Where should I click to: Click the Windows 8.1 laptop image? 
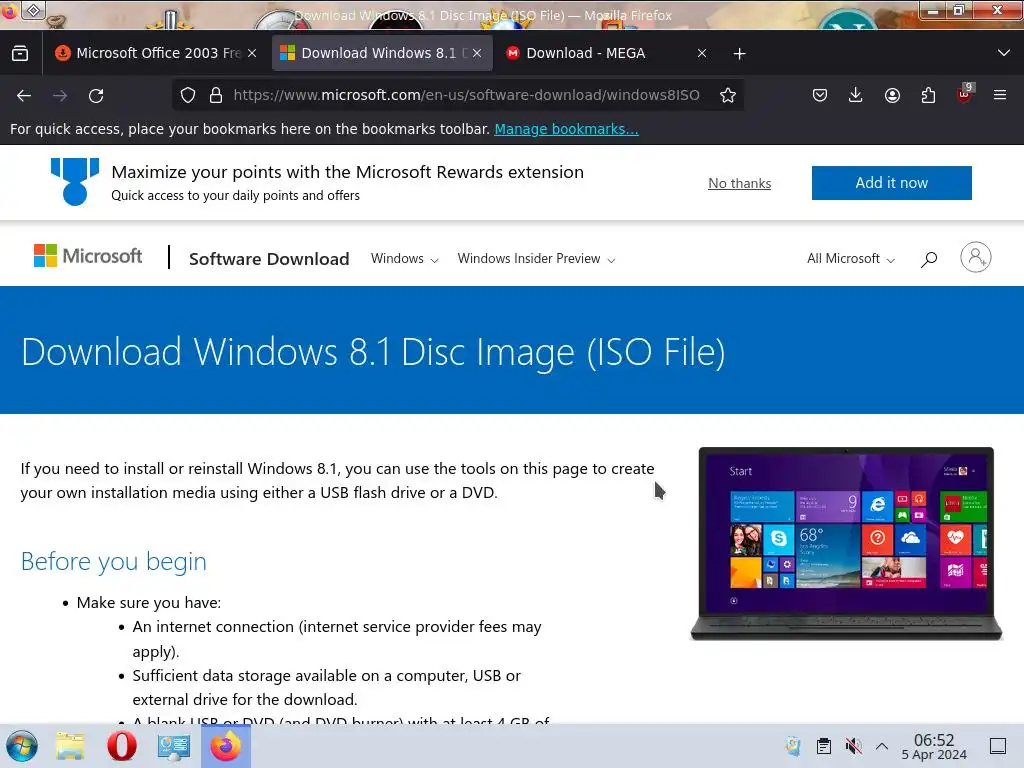coord(846,543)
